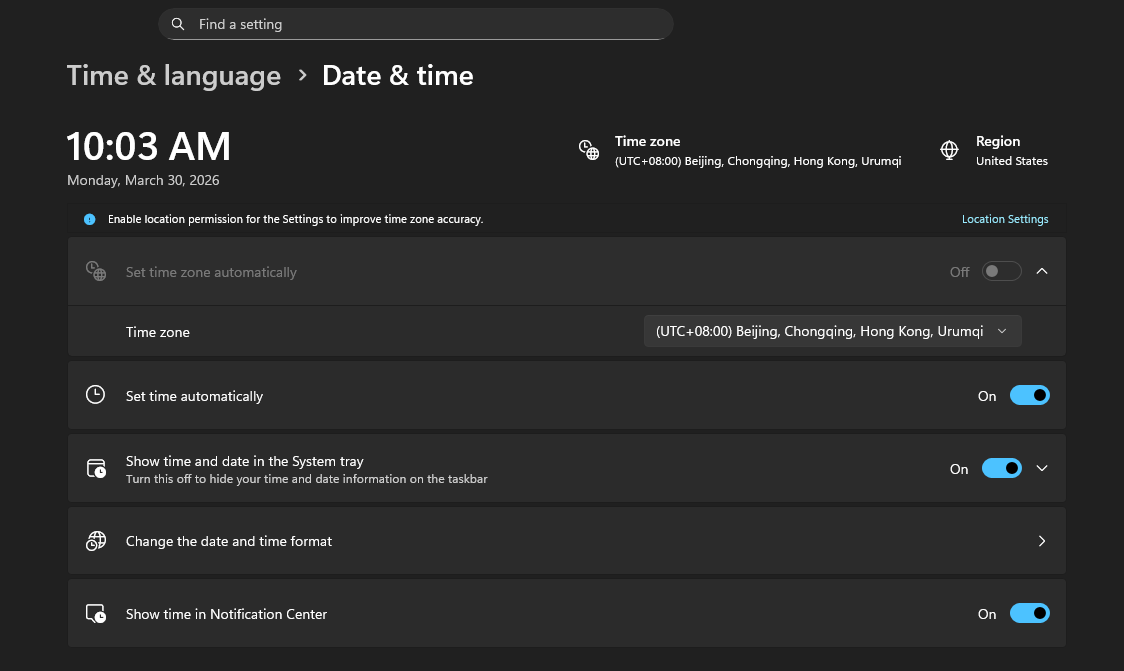Screen dimensions: 1124x671
Task: Open the Time zone dropdown list
Action: [832, 331]
